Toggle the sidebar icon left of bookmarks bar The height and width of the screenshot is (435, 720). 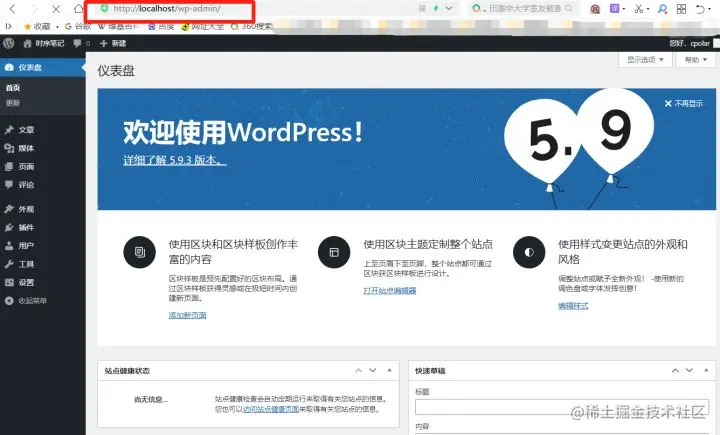coord(8,26)
